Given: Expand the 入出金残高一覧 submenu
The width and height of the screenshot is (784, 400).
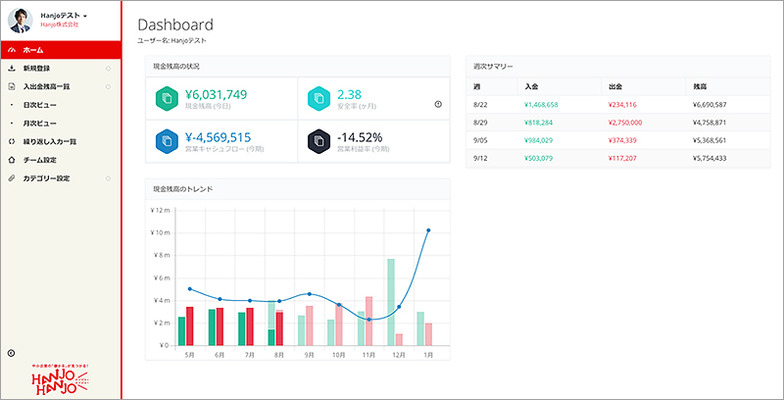Looking at the screenshot, I should [107, 86].
